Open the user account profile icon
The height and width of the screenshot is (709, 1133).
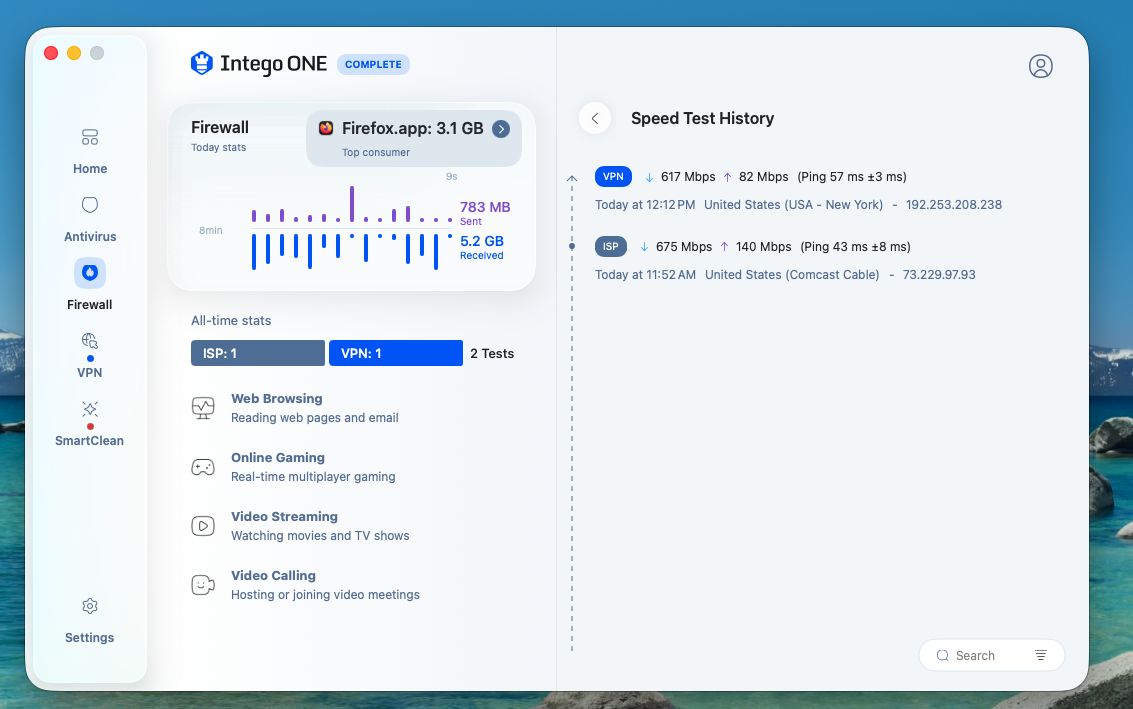coord(1041,66)
